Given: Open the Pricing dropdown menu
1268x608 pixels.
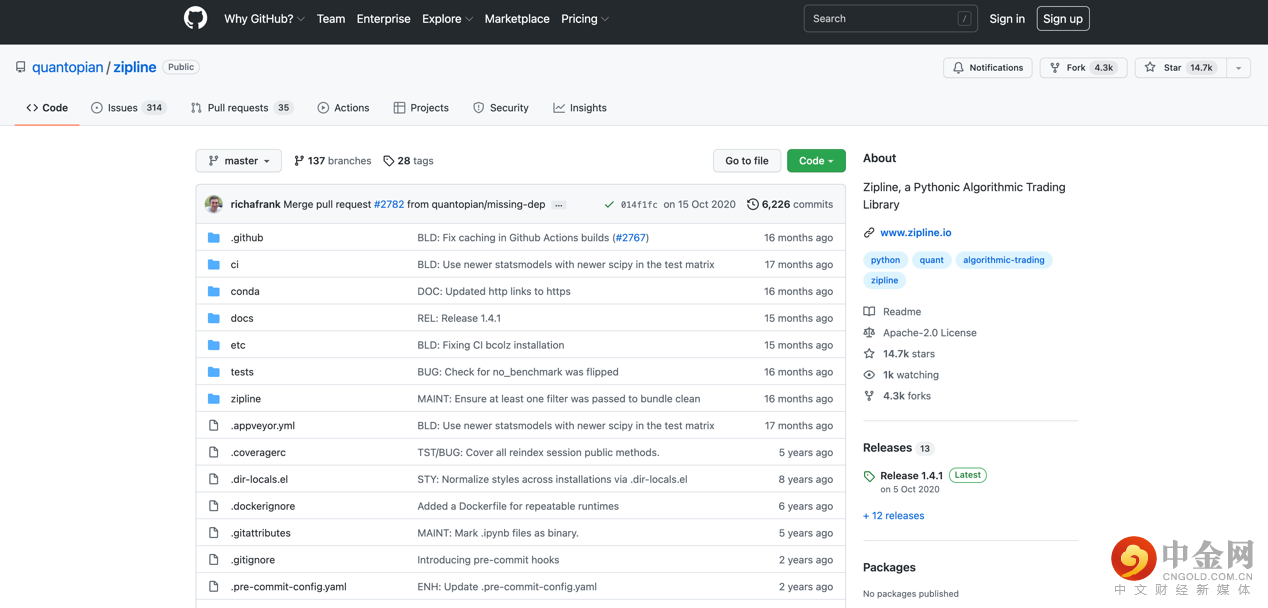Looking at the screenshot, I should (585, 19).
